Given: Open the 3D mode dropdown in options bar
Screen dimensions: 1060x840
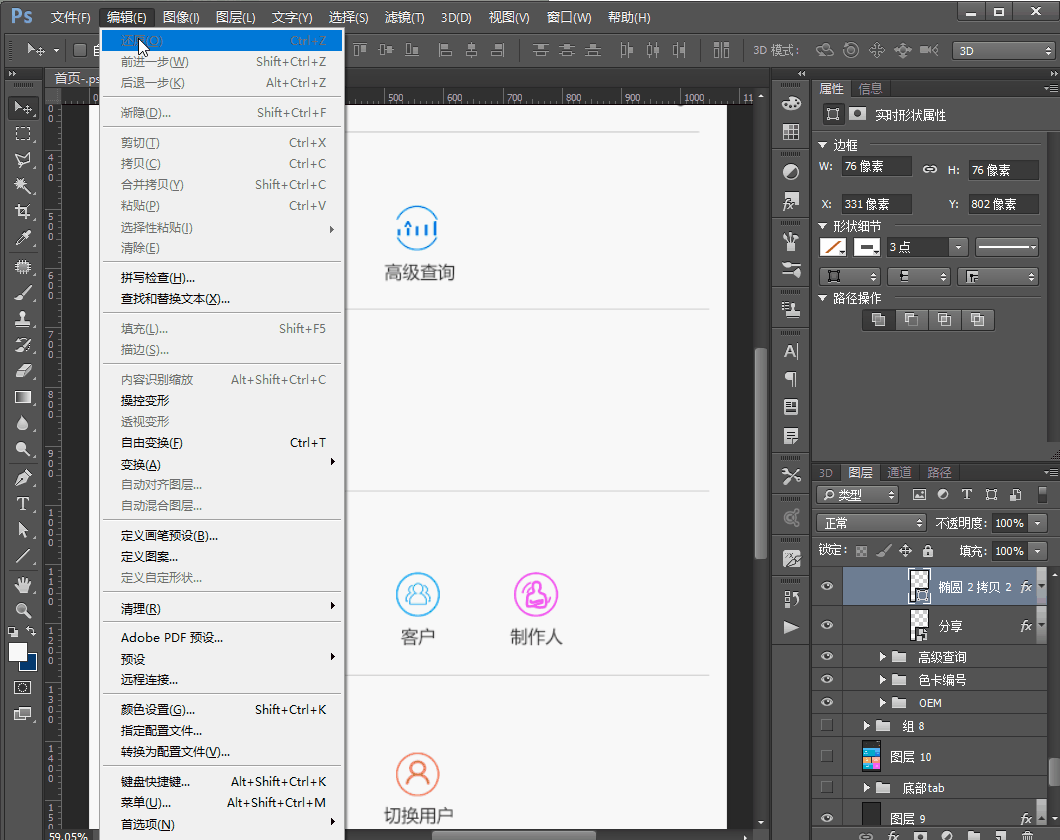Looking at the screenshot, I should click(x=1002, y=50).
